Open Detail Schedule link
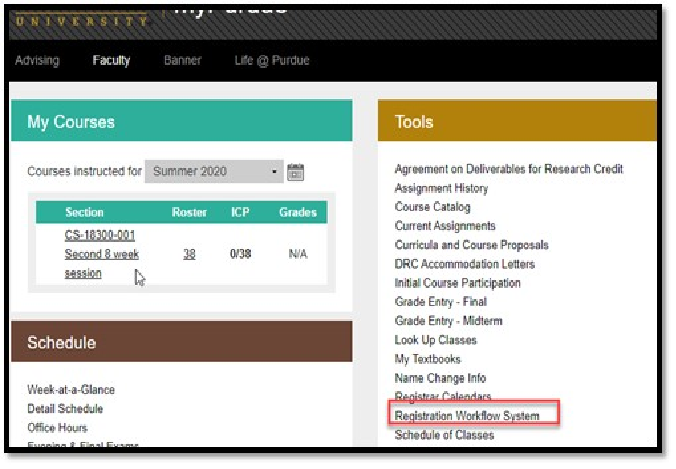Viewport: 676px width, 469px height. pyautogui.click(x=65, y=408)
